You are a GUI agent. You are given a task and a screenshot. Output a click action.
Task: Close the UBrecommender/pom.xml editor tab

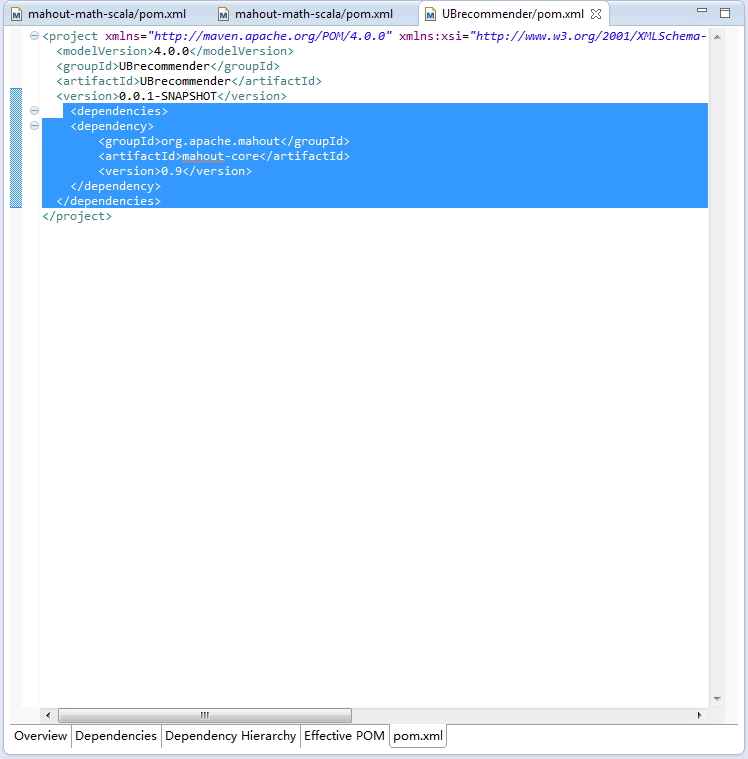pyautogui.click(x=597, y=15)
